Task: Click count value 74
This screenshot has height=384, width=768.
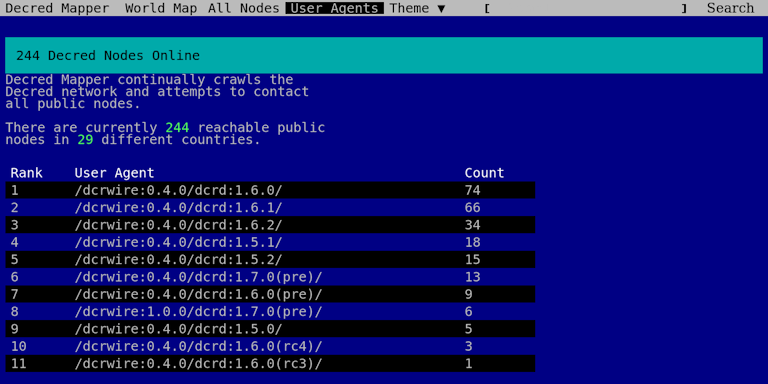Action: 473,190
